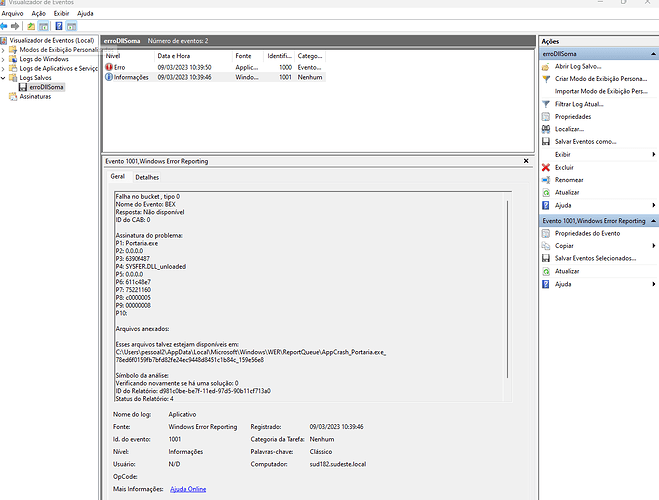Viewport: 659px width, 500px height.
Task: Click the Localizar binoculars icon
Action: [x=546, y=129]
